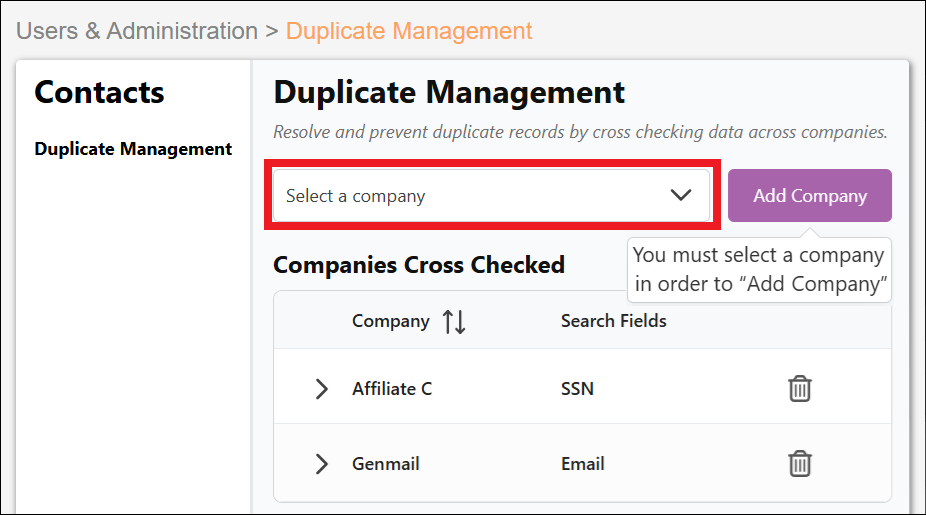Click the Add Company button

pyautogui.click(x=810, y=195)
